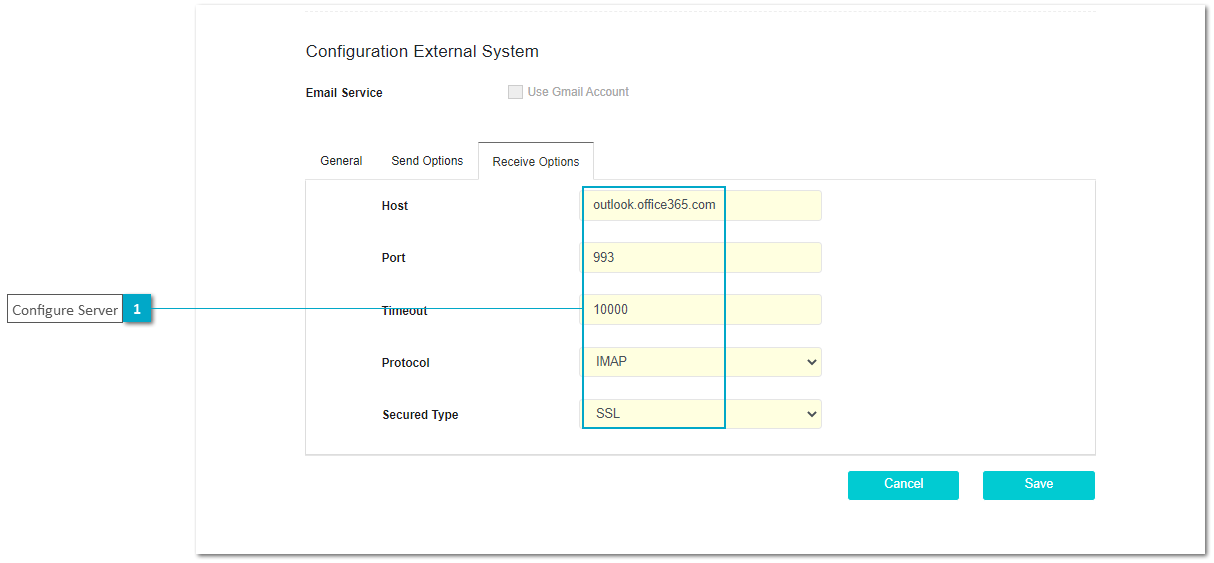Click the Host label
1214x563 pixels.
(x=395, y=206)
